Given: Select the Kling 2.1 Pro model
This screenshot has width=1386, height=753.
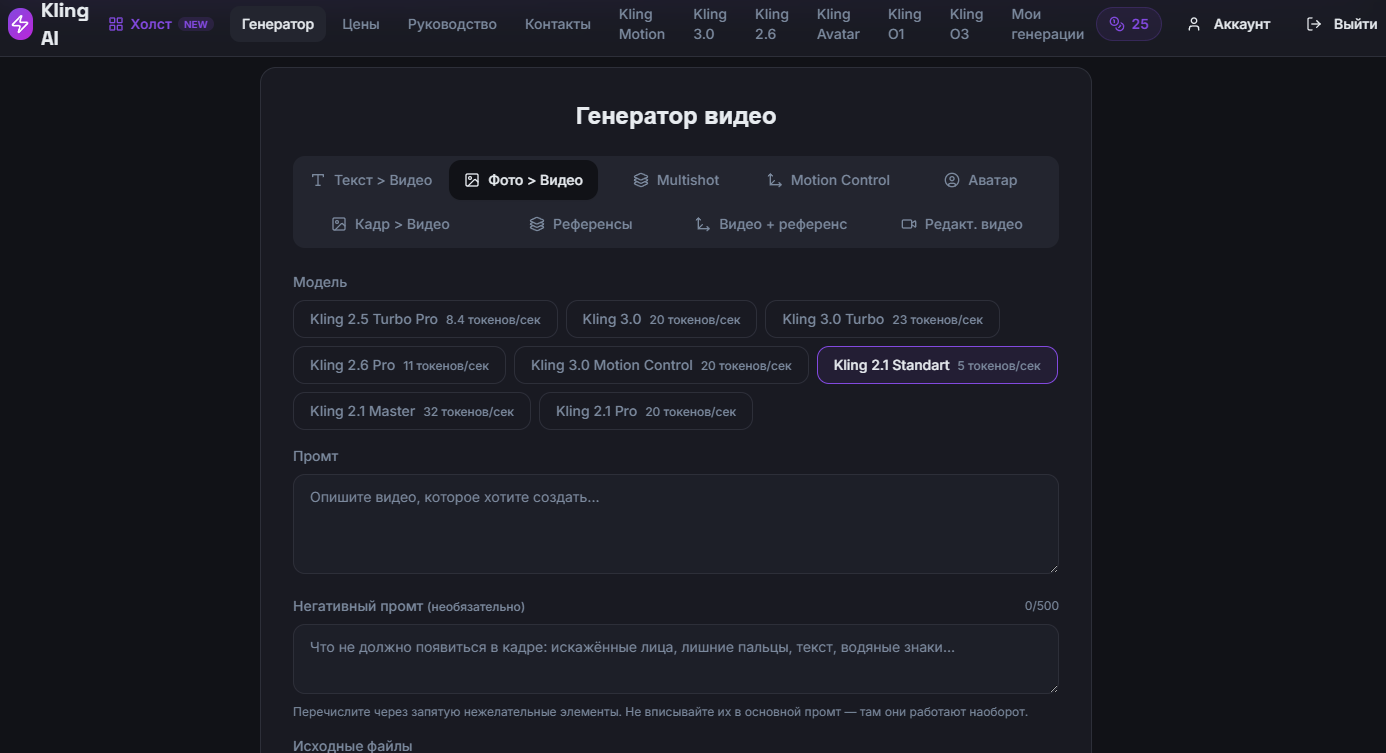Looking at the screenshot, I should pyautogui.click(x=646, y=411).
